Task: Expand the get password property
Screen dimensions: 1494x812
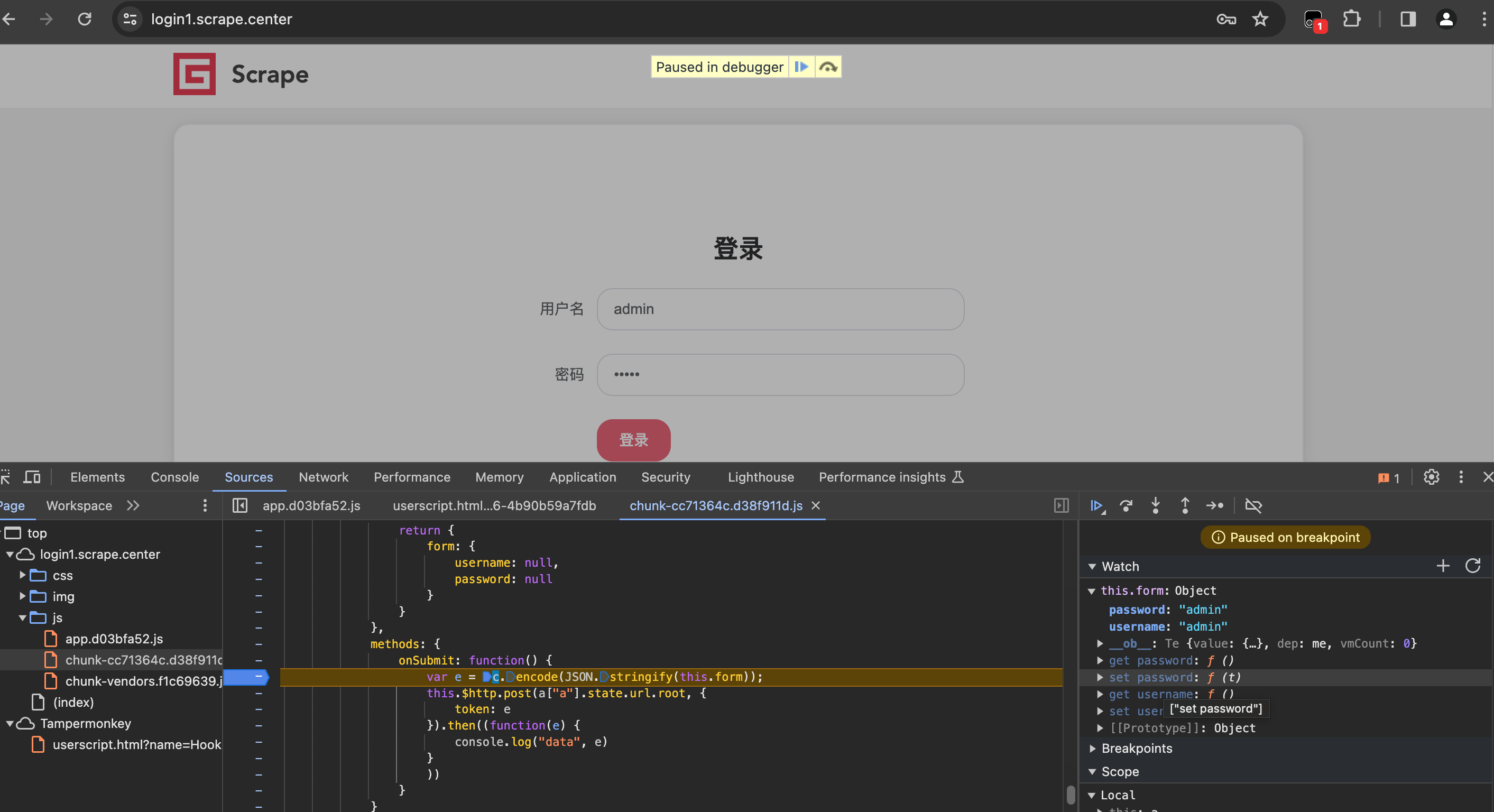Action: tap(1100, 660)
